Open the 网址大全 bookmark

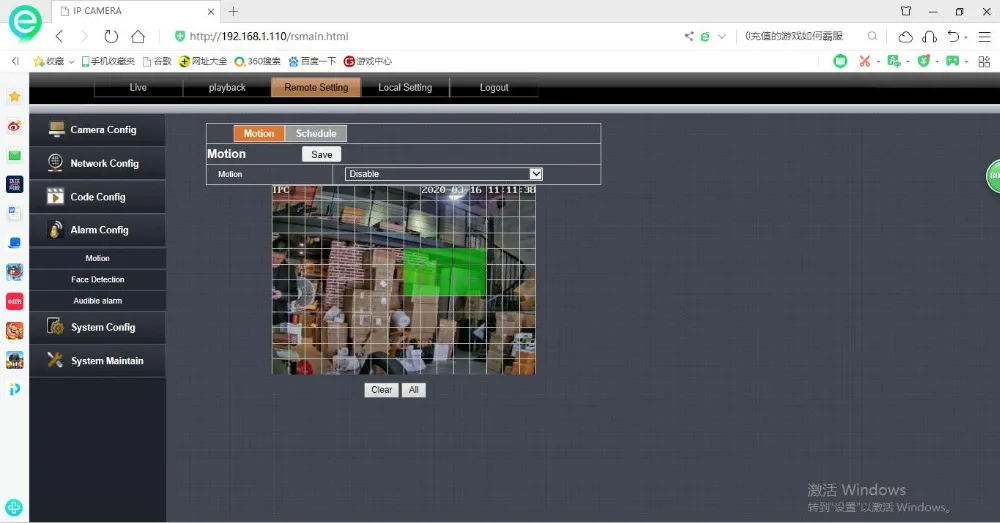click(203, 61)
